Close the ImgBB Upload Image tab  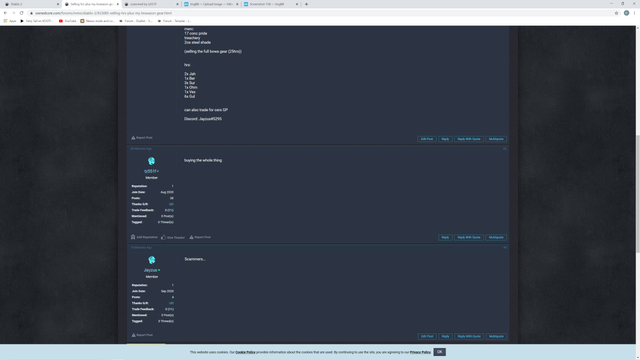tap(237, 4)
